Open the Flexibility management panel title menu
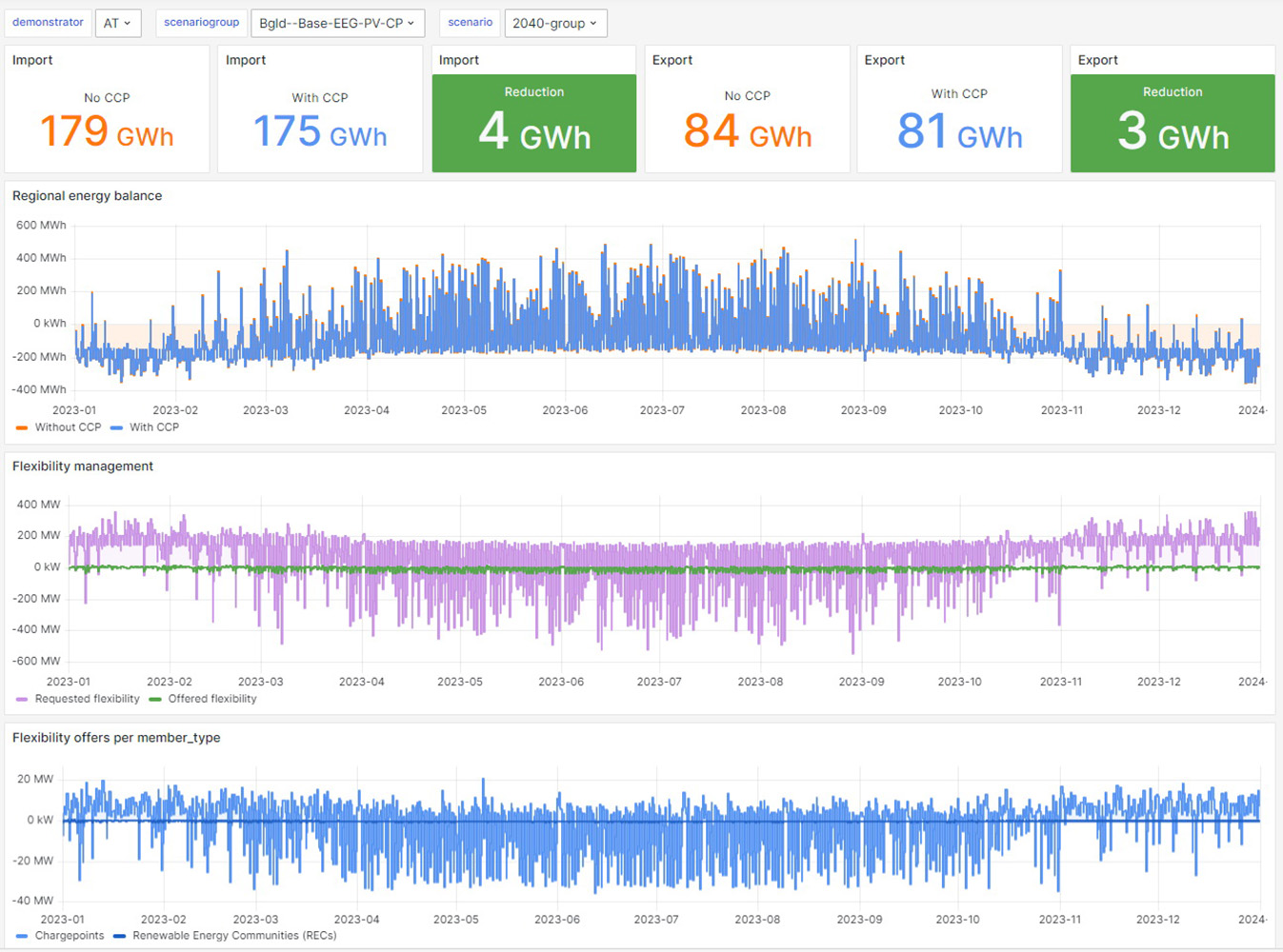 tap(83, 466)
